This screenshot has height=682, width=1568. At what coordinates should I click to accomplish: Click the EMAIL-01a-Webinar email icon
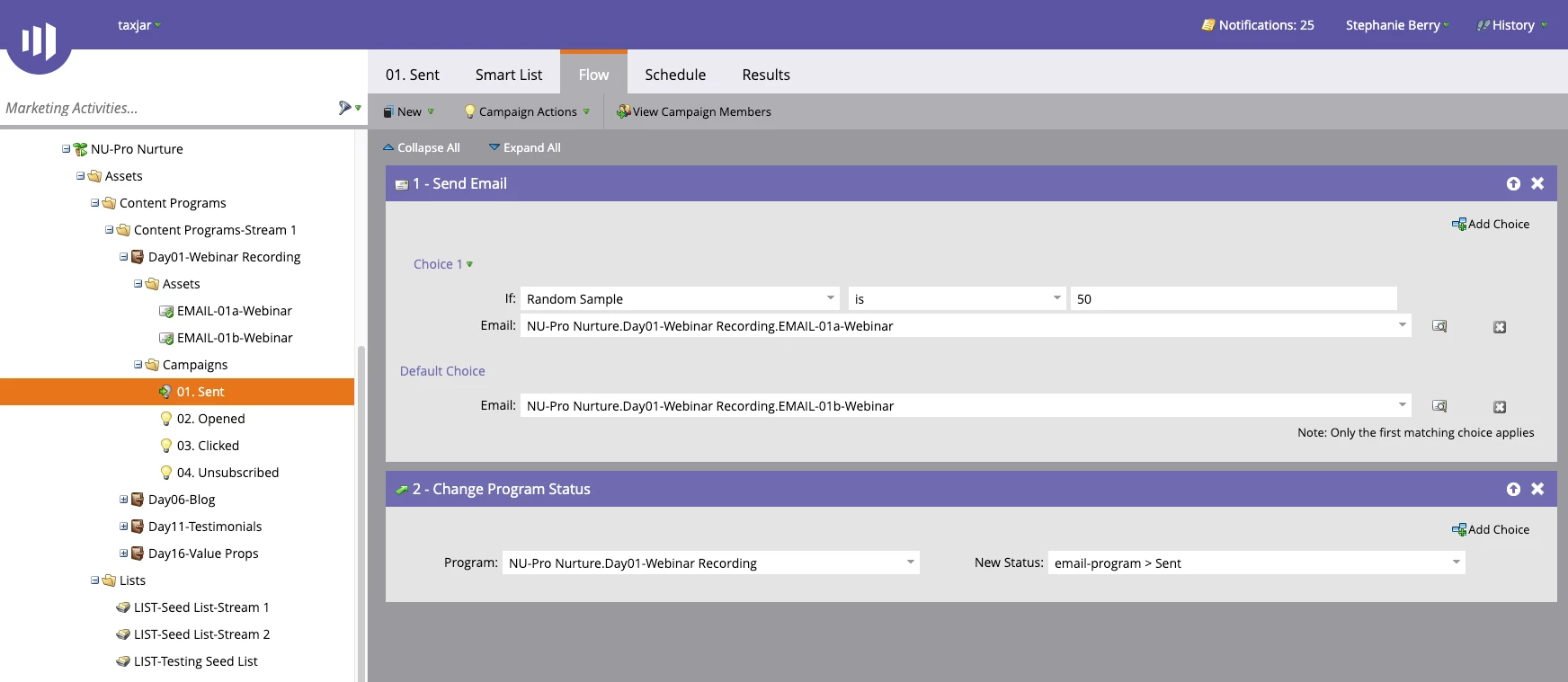(x=166, y=311)
